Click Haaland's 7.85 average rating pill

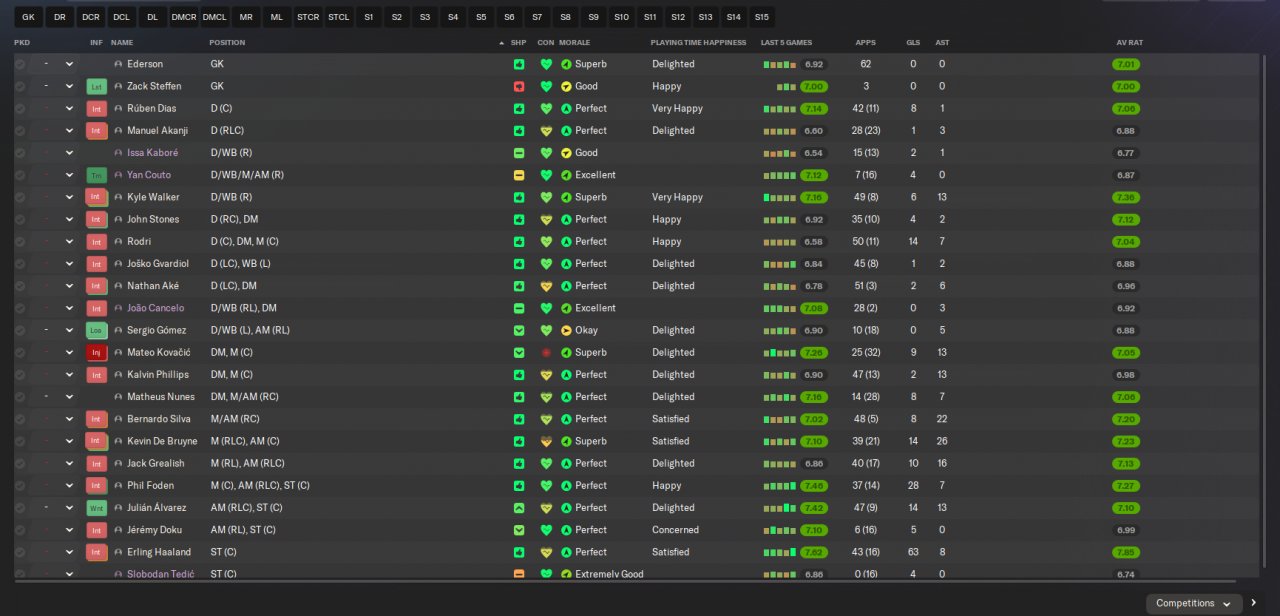[1126, 552]
